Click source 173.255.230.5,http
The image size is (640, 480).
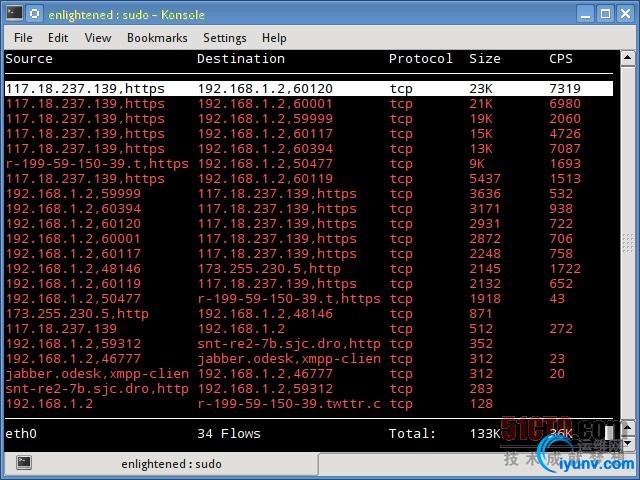[x=77, y=314]
